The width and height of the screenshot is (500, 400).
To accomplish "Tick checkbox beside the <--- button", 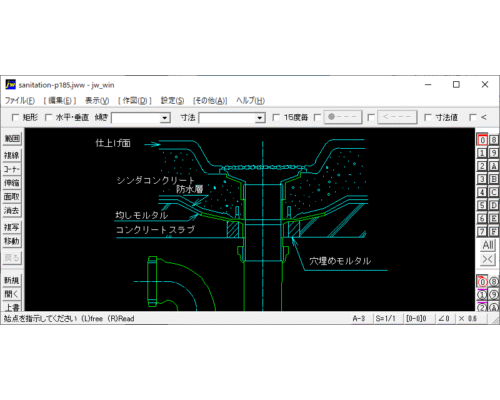I will pos(371,117).
